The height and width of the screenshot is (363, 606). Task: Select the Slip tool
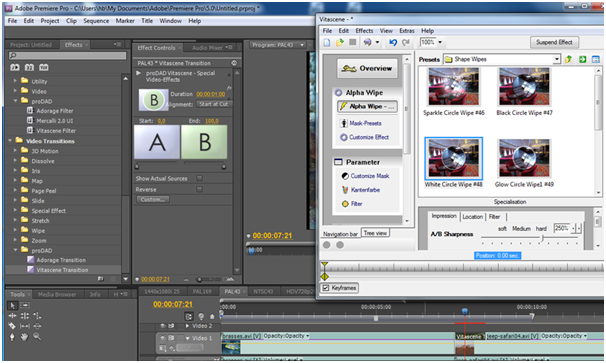25,326
